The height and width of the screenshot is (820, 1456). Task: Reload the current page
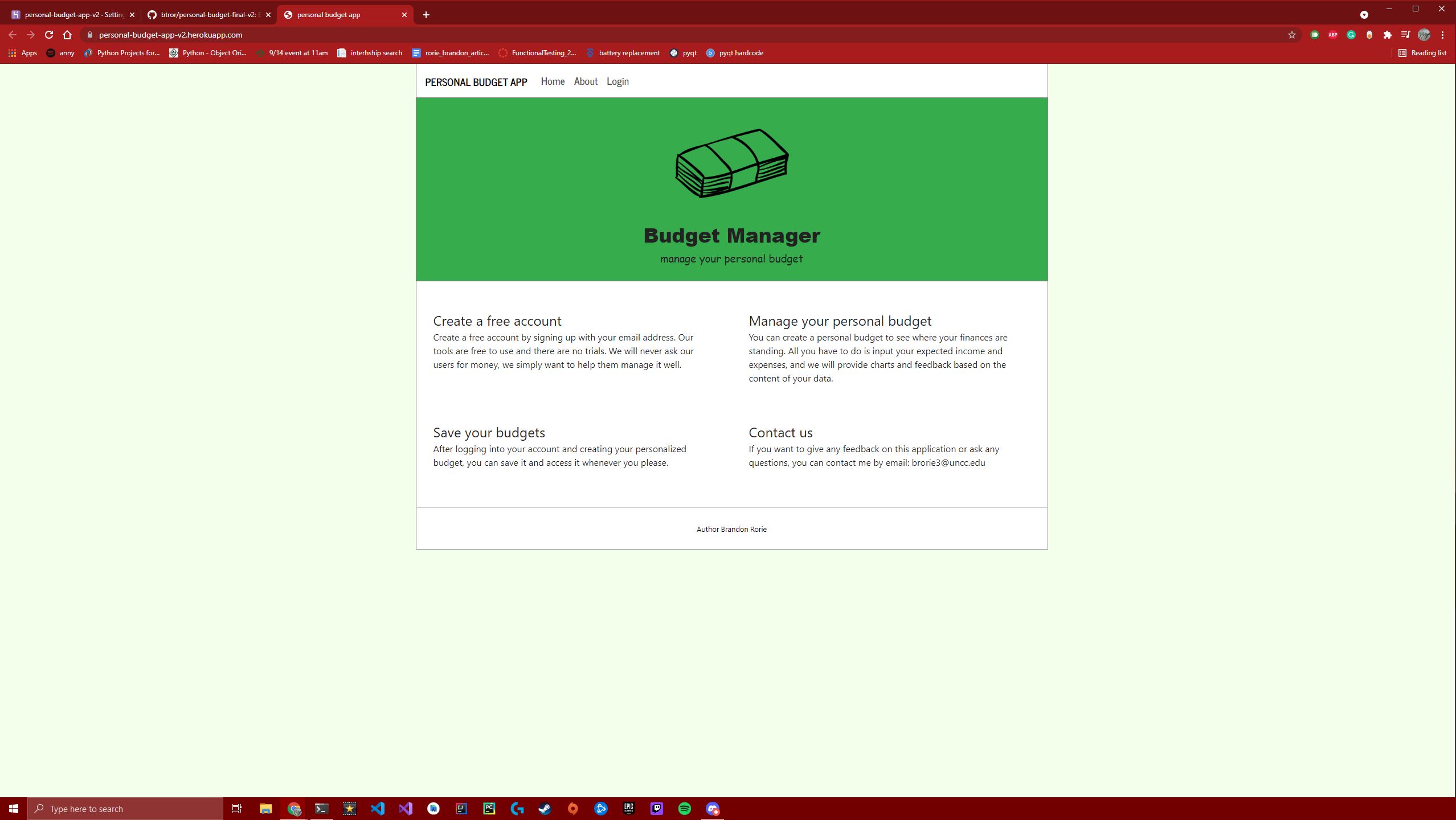click(x=49, y=35)
